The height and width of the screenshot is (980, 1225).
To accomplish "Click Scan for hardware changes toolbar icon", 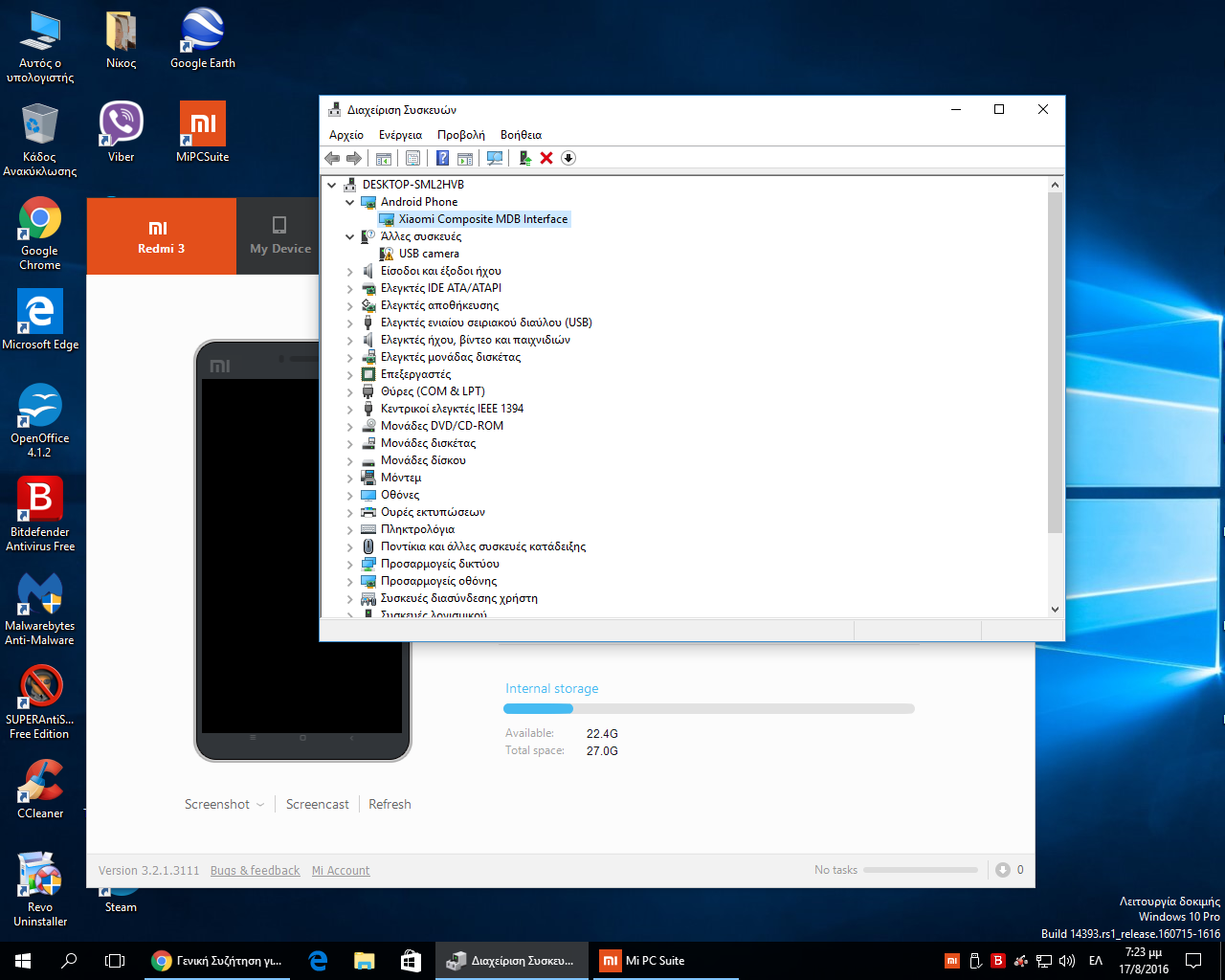I will coord(495,158).
